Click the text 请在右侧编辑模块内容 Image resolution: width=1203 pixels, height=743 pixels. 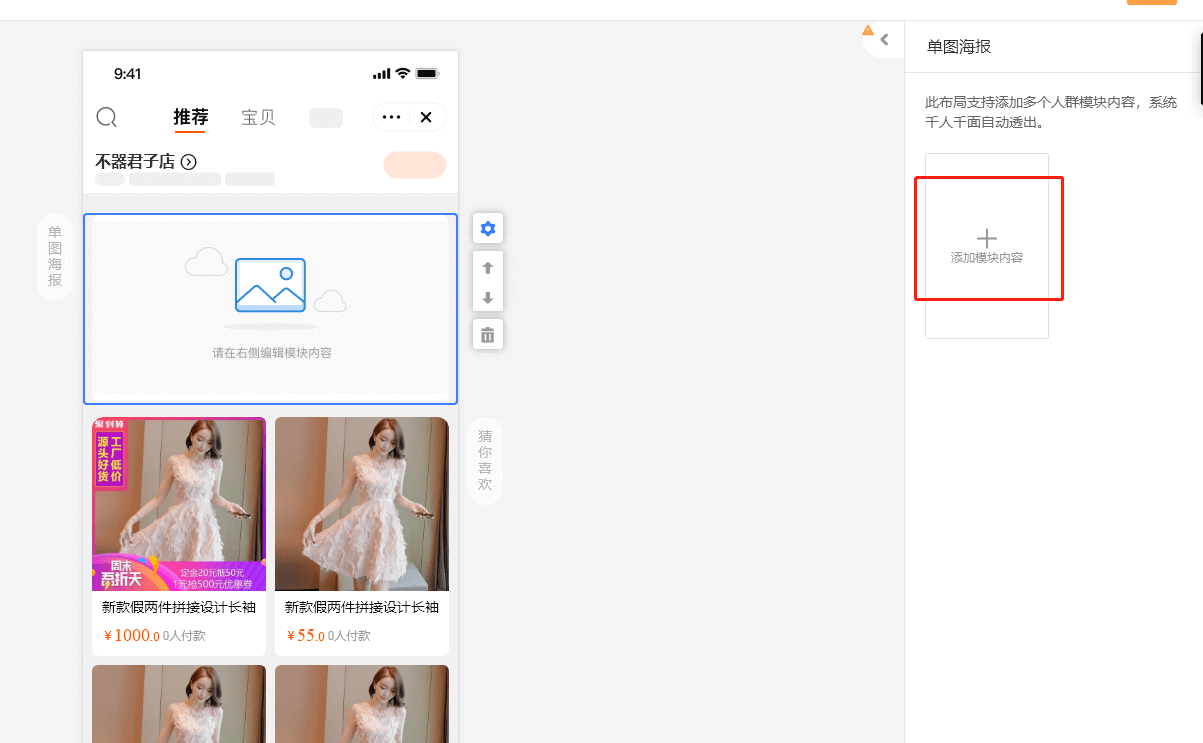point(272,353)
